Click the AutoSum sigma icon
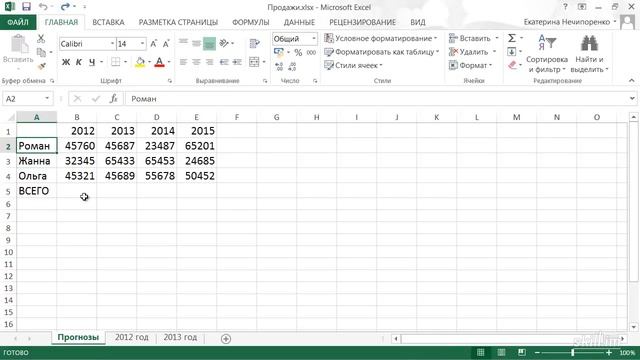The width and height of the screenshot is (640, 360). tap(512, 38)
